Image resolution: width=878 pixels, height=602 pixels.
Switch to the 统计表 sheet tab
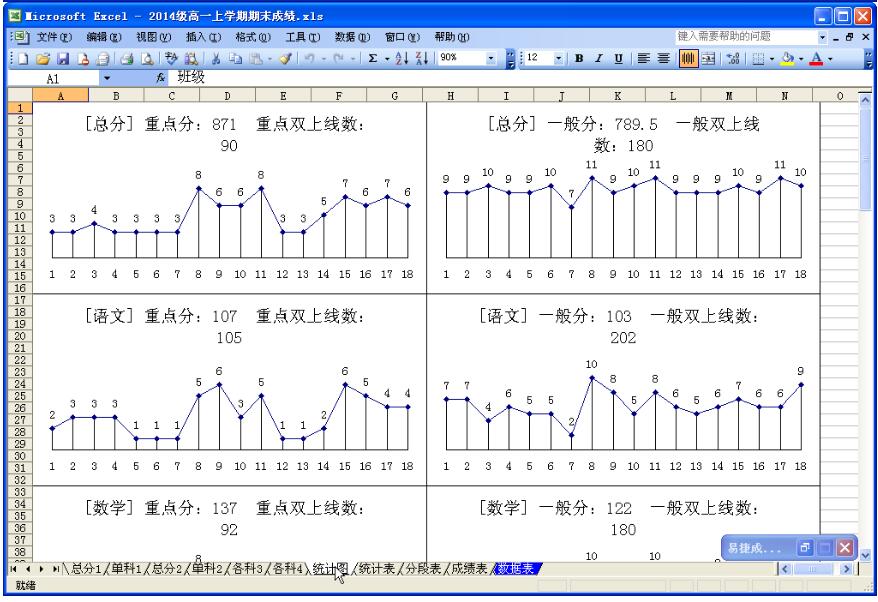coord(376,569)
